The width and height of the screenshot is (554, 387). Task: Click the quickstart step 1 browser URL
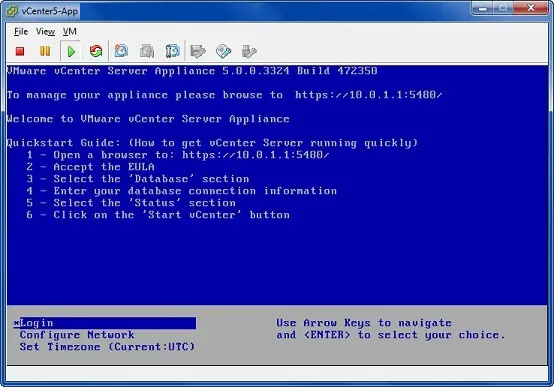255,155
